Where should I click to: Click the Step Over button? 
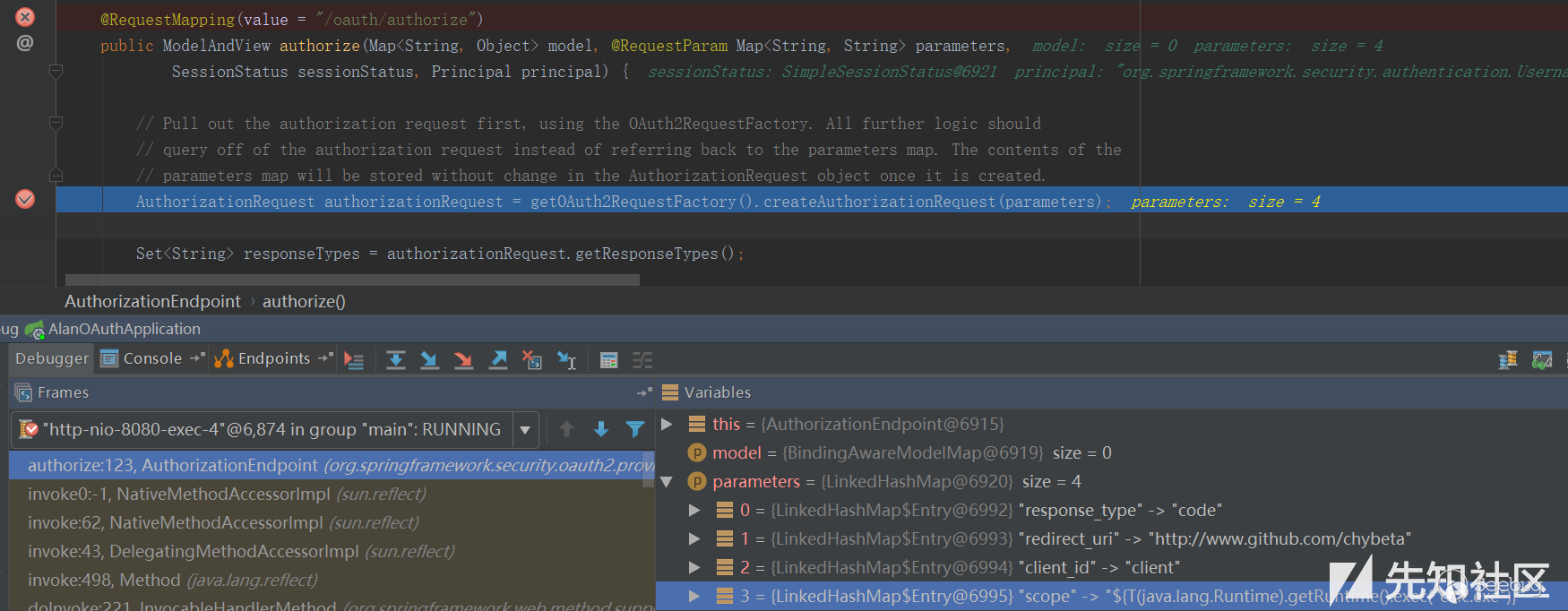[395, 360]
